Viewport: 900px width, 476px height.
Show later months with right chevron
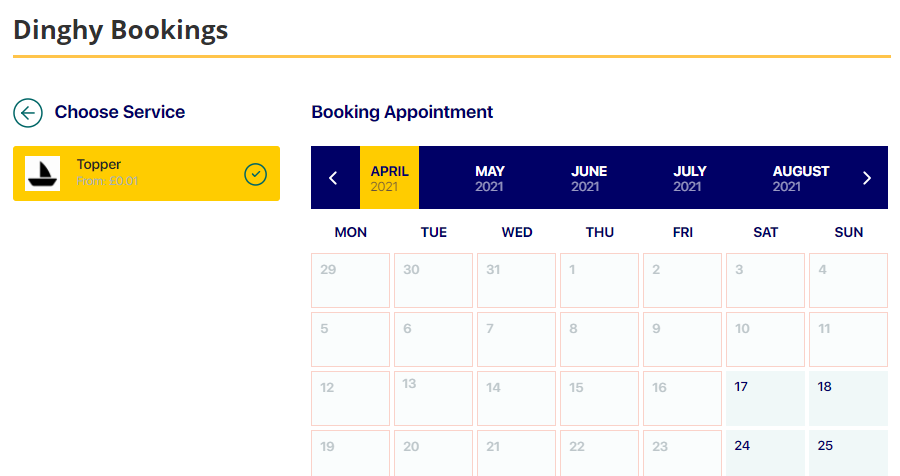click(x=867, y=178)
